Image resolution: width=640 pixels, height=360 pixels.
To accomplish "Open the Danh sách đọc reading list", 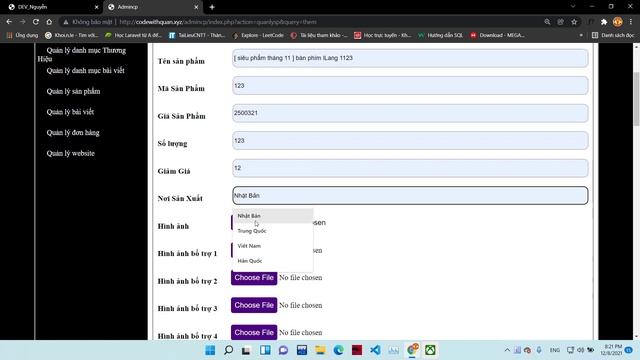I will (613, 36).
